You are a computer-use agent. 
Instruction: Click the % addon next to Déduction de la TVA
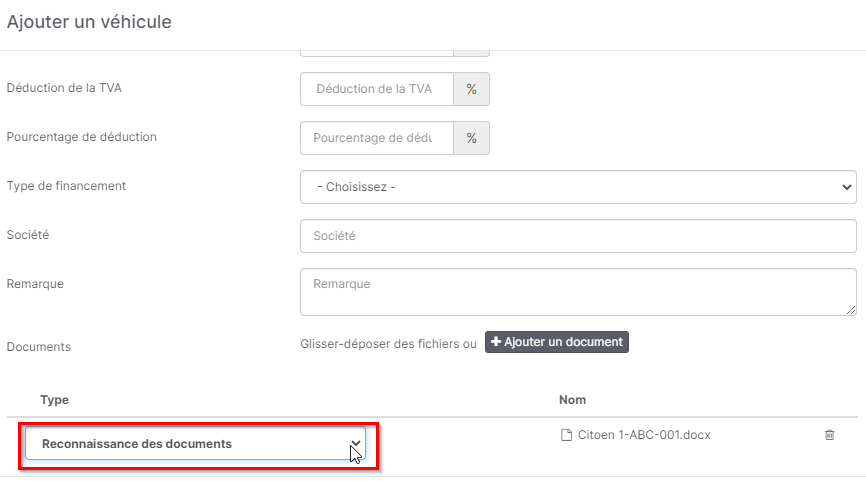(x=471, y=89)
